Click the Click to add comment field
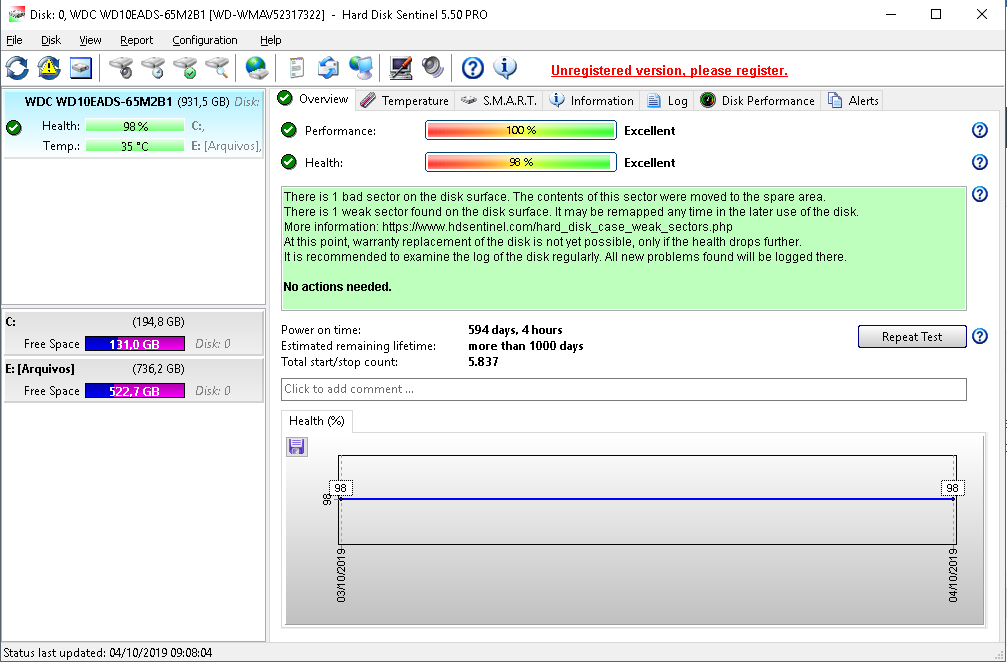 tap(624, 389)
